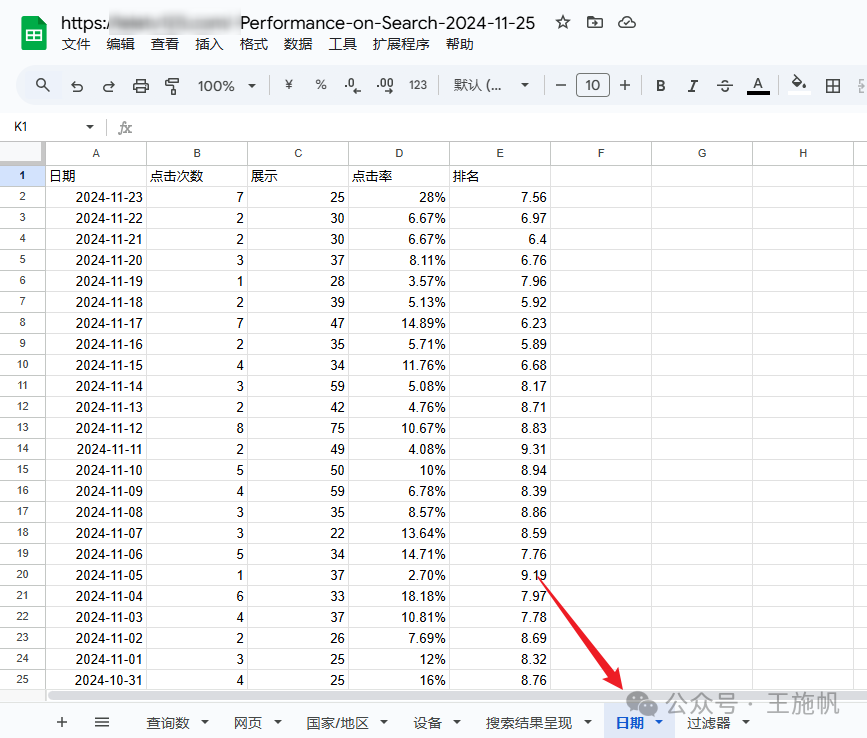Open the fill color picker
The width and height of the screenshot is (867, 738).
pos(798,85)
